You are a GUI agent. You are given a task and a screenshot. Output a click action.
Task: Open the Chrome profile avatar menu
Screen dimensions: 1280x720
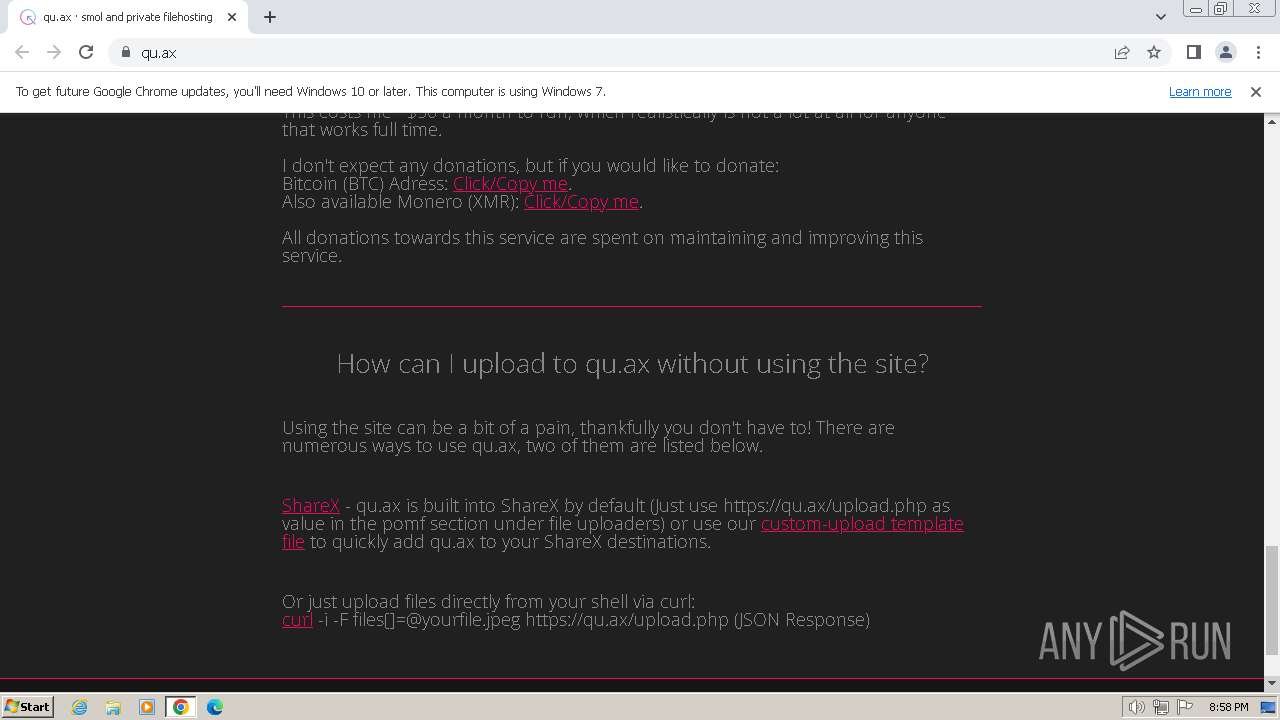[1225, 52]
